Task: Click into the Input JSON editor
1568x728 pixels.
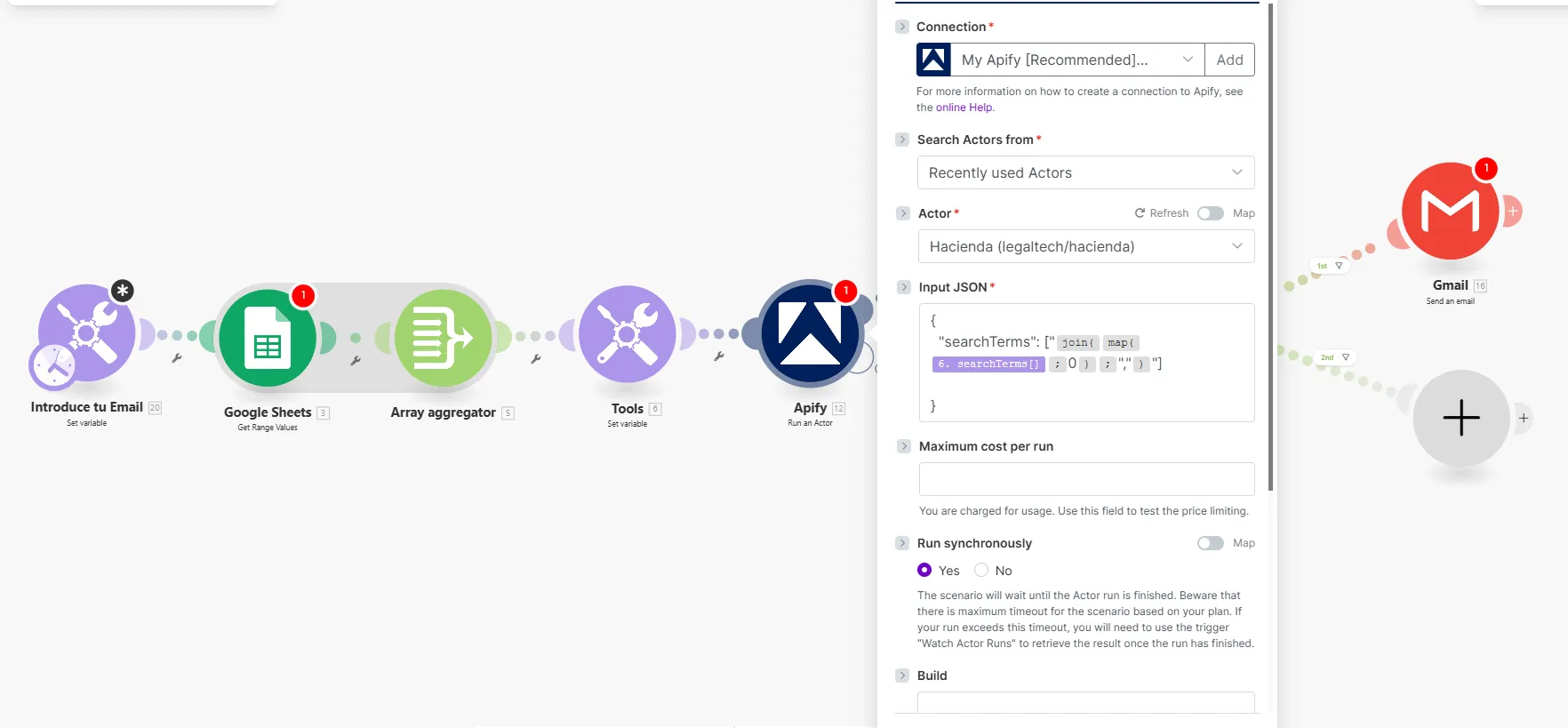Action: click(1086, 363)
